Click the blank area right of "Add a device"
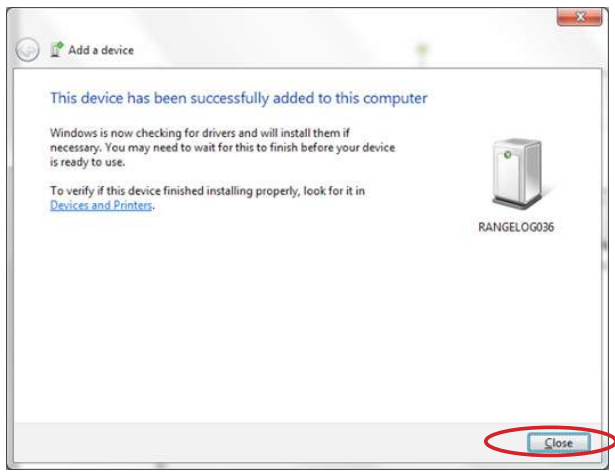Screen dimensions: 615x474 click(350, 50)
